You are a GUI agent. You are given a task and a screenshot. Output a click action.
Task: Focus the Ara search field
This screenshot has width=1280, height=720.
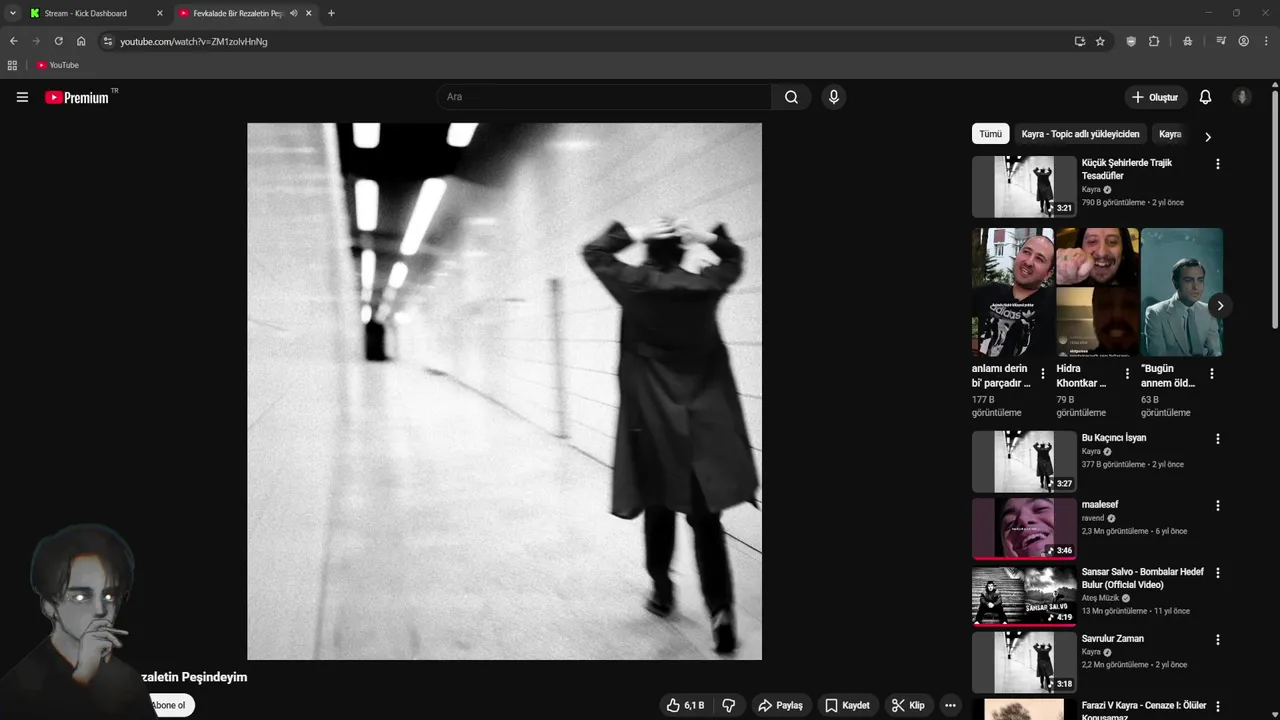[x=604, y=97]
